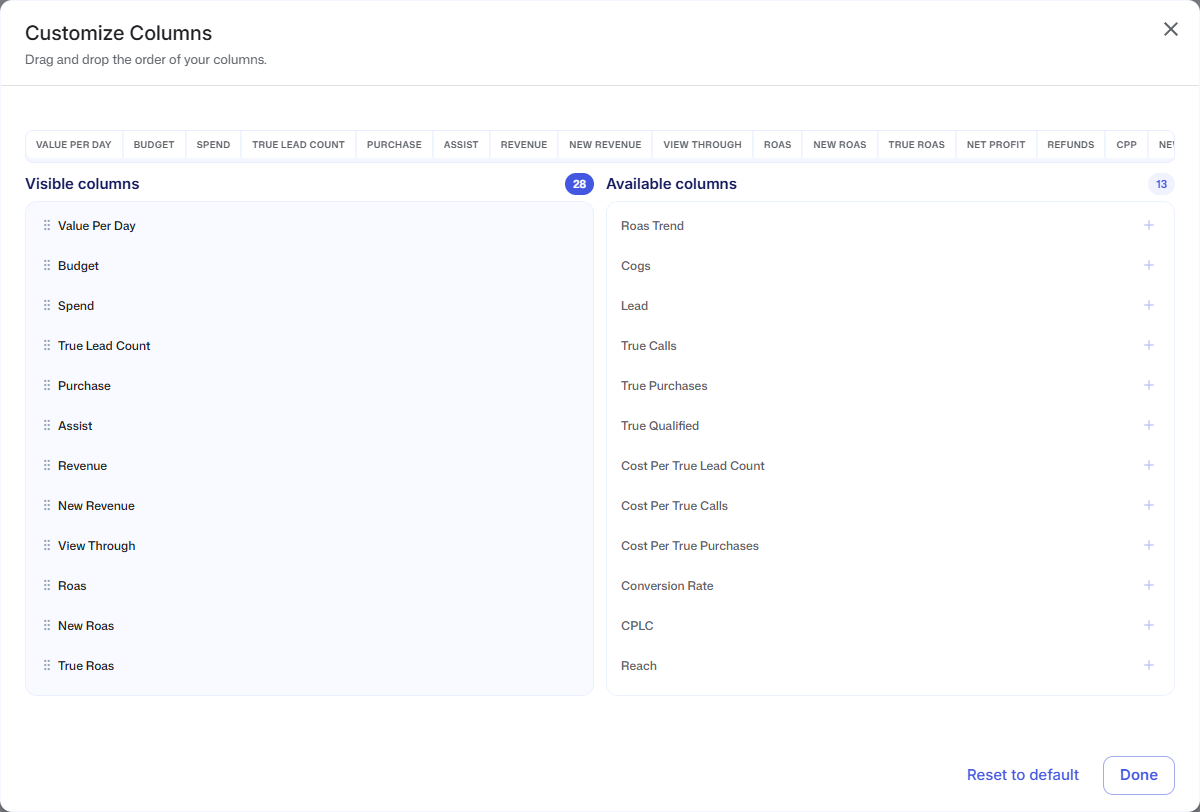Add Cost Per True Lead Count column

tap(1149, 465)
